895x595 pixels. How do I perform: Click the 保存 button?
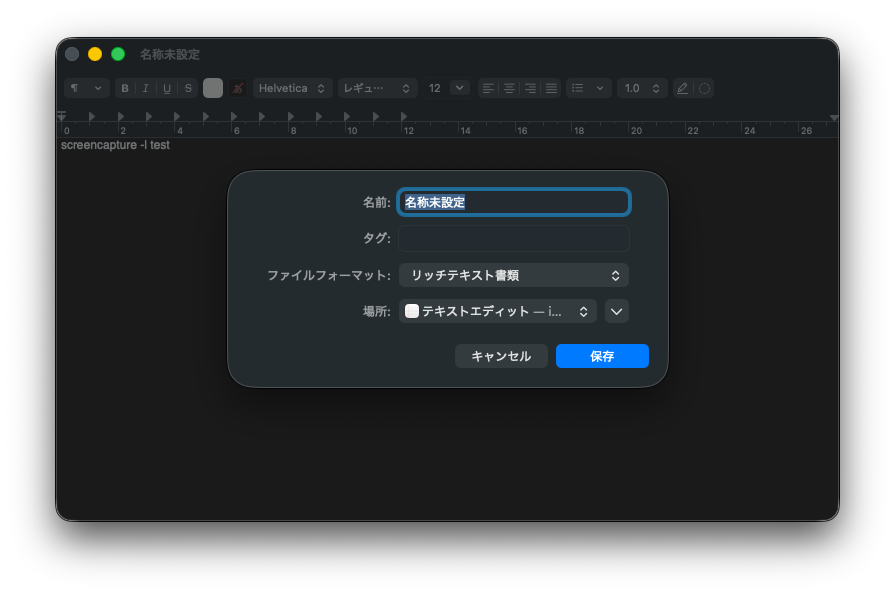coord(602,356)
